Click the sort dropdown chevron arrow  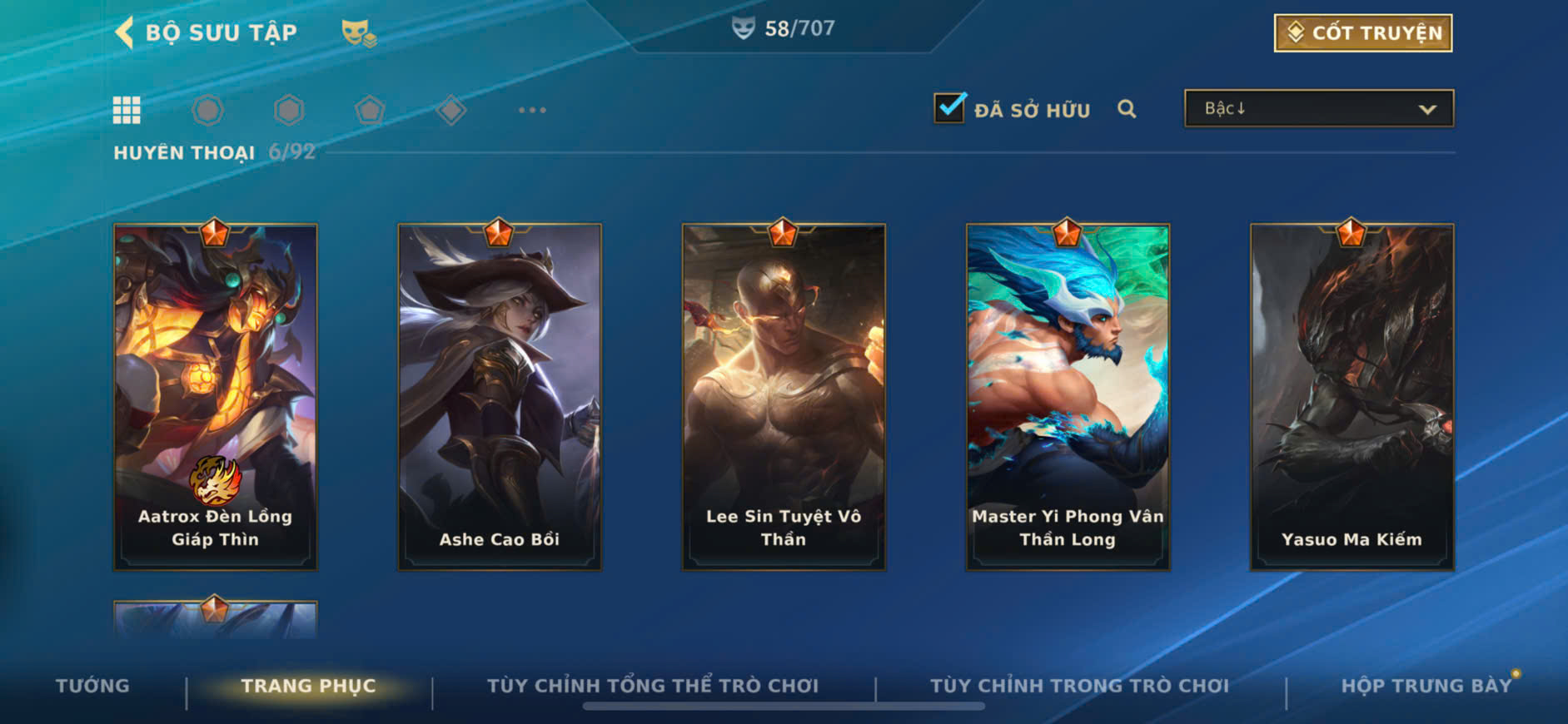point(1427,109)
